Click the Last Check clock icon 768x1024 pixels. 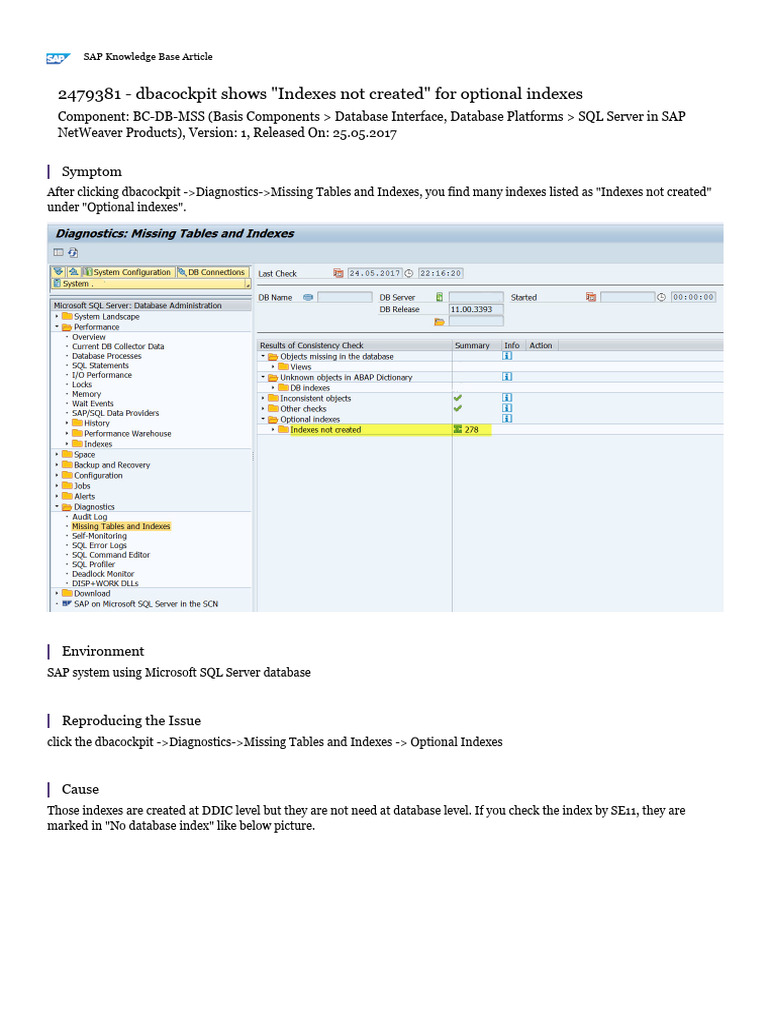(x=409, y=273)
